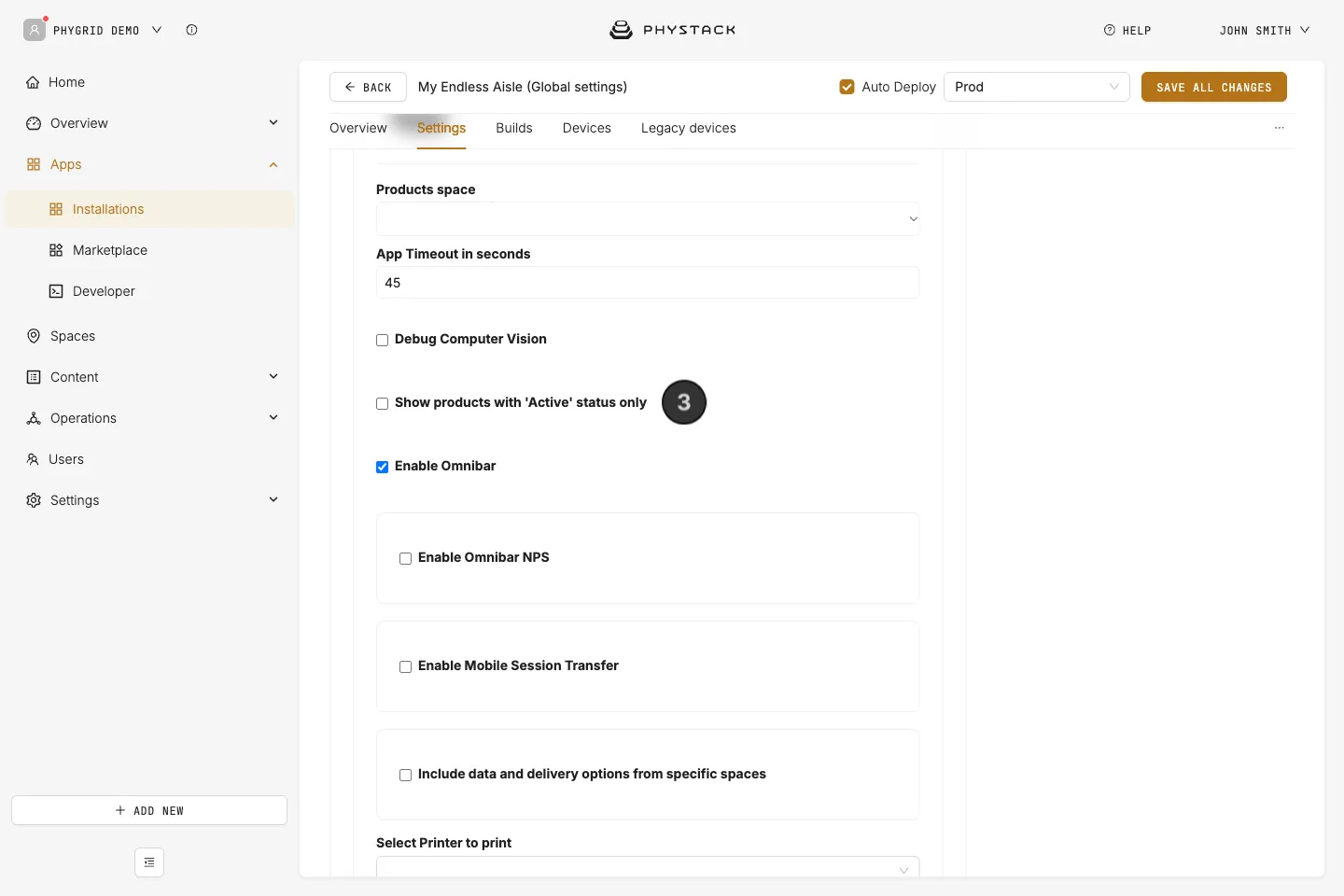The height and width of the screenshot is (896, 1344).
Task: Open the Products space dropdown
Action: coord(648,219)
